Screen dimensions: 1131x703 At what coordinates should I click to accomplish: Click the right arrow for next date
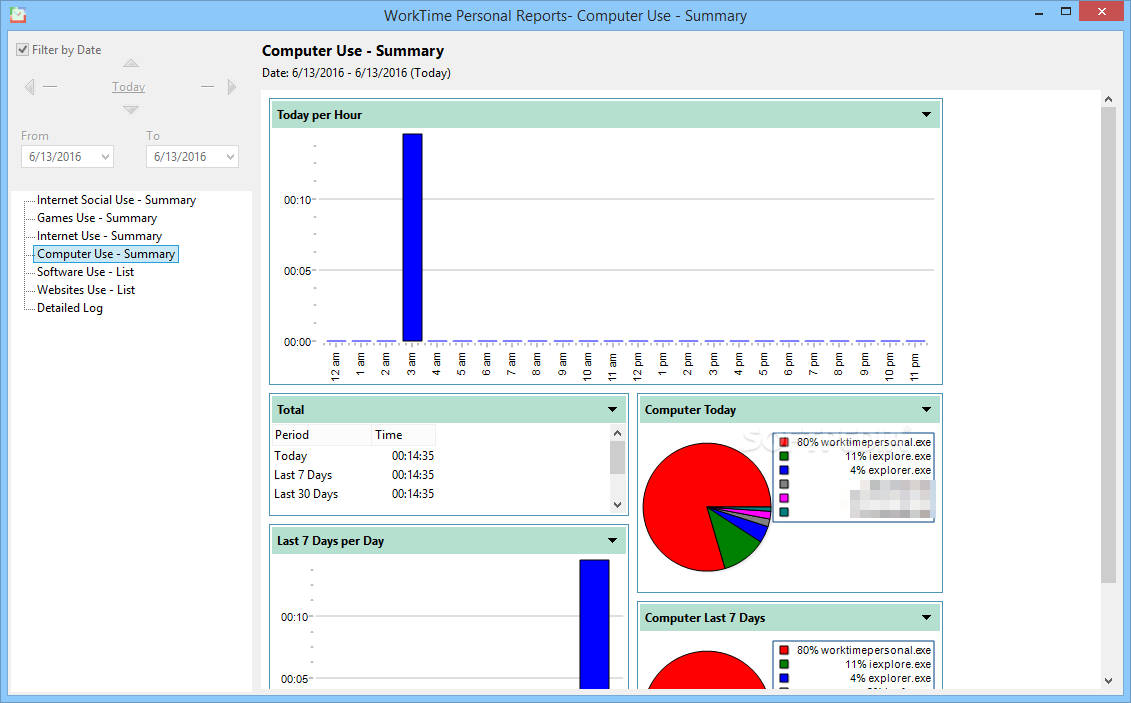(232, 87)
